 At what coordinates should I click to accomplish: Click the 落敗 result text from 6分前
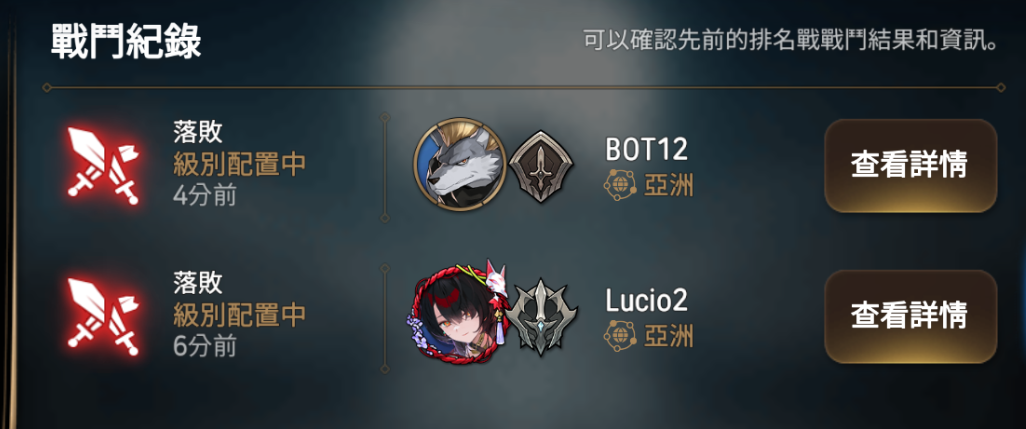198,283
